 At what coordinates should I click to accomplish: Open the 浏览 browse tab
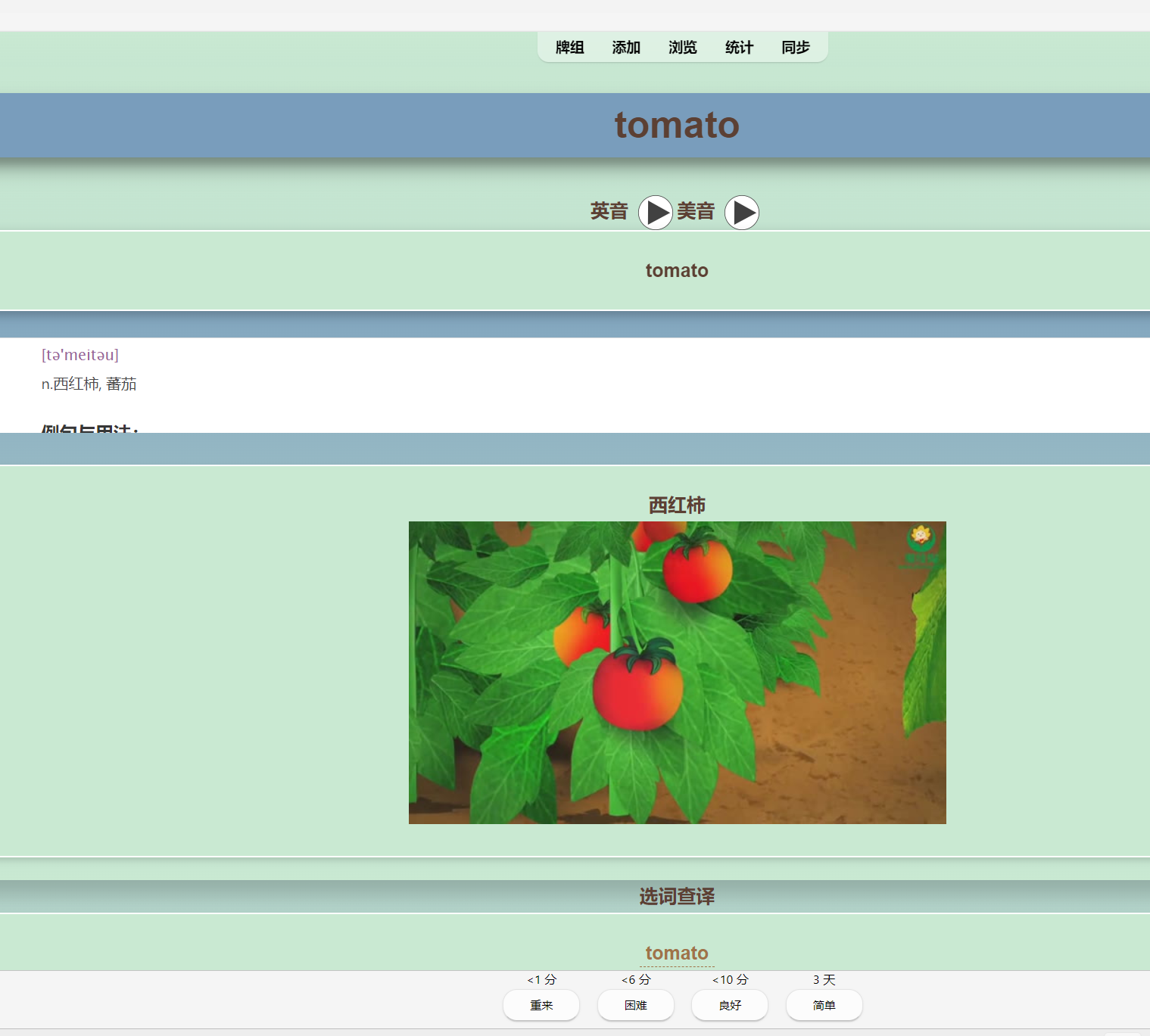click(683, 48)
